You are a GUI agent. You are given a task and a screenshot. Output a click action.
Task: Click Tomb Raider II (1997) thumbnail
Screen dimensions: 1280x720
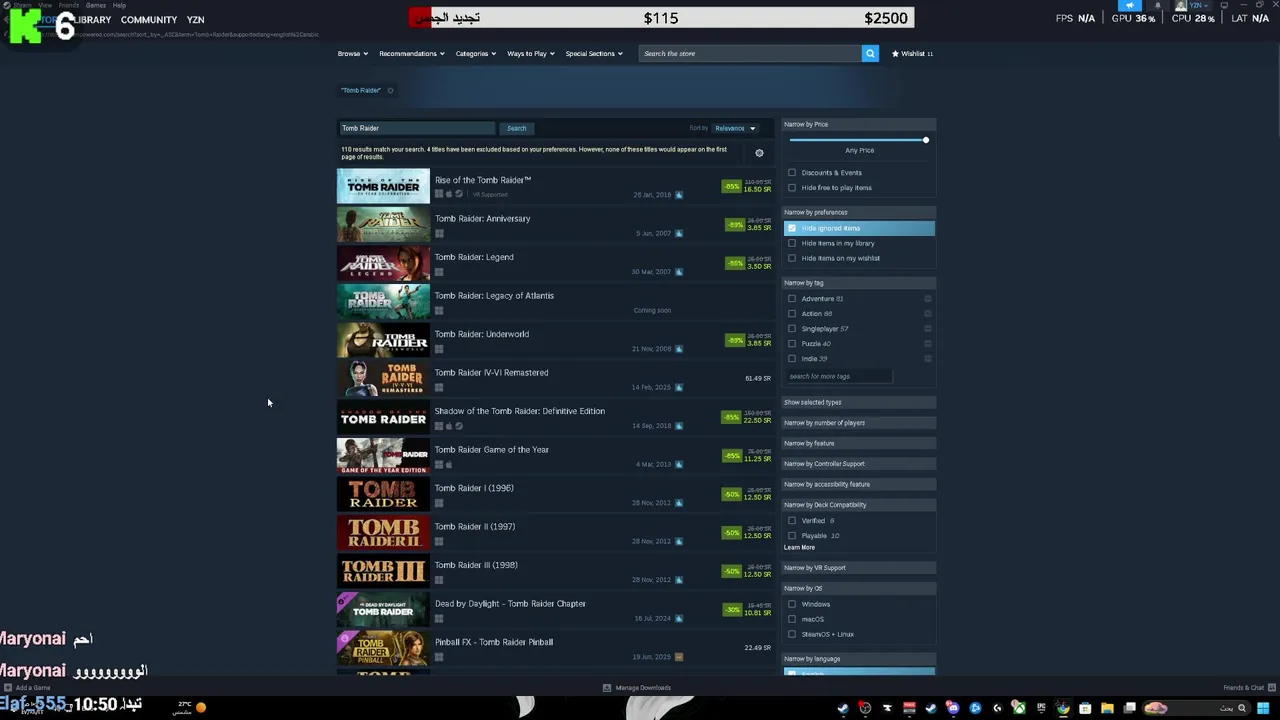tap(383, 533)
